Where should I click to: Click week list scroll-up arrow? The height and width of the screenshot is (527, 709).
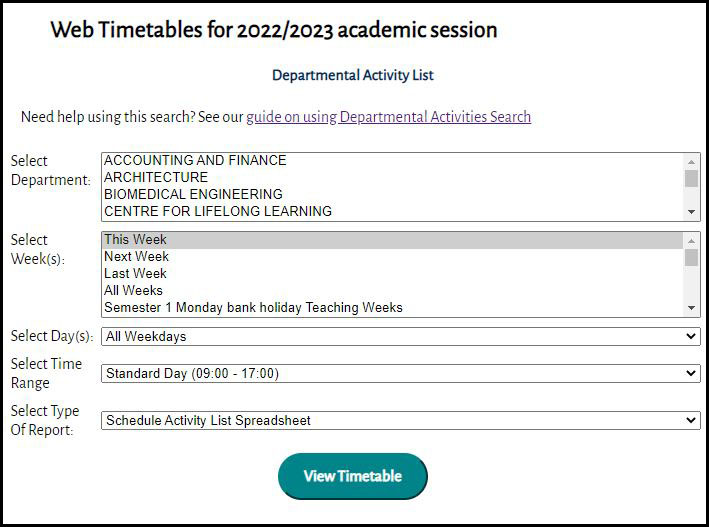coord(691,240)
